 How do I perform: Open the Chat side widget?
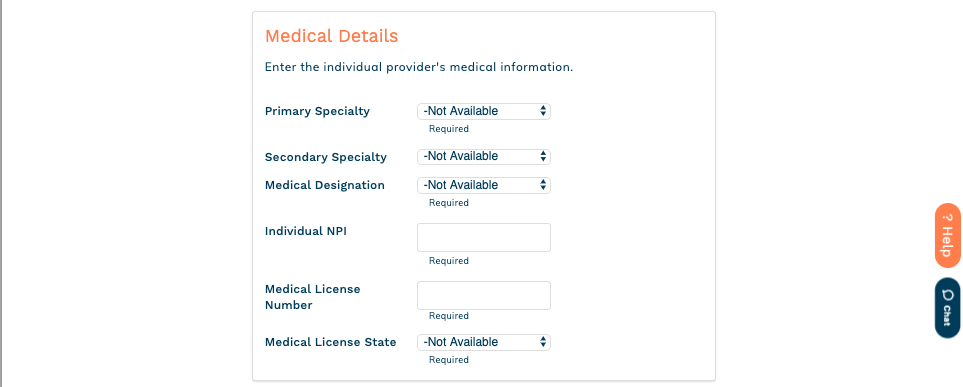(x=947, y=308)
